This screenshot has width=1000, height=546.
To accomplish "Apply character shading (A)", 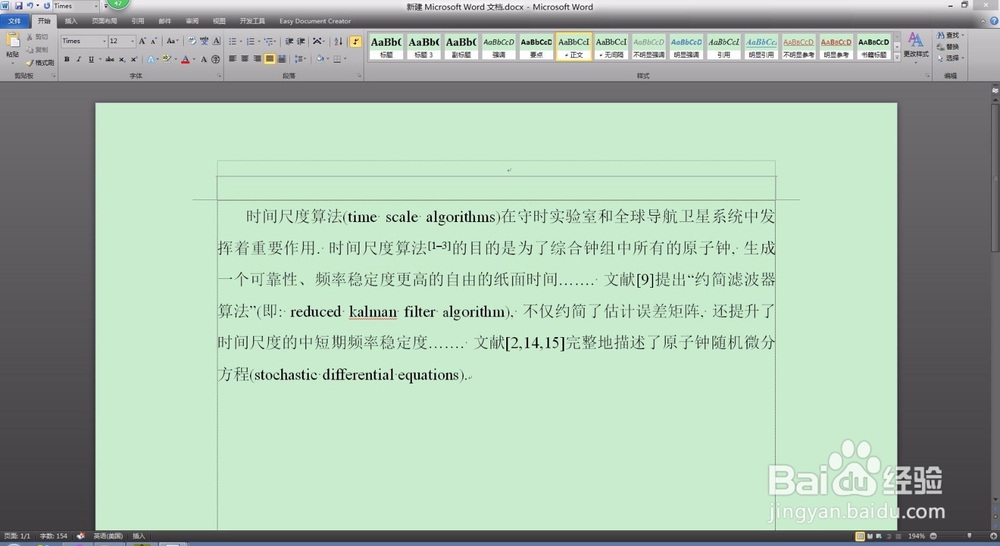I will 203,59.
